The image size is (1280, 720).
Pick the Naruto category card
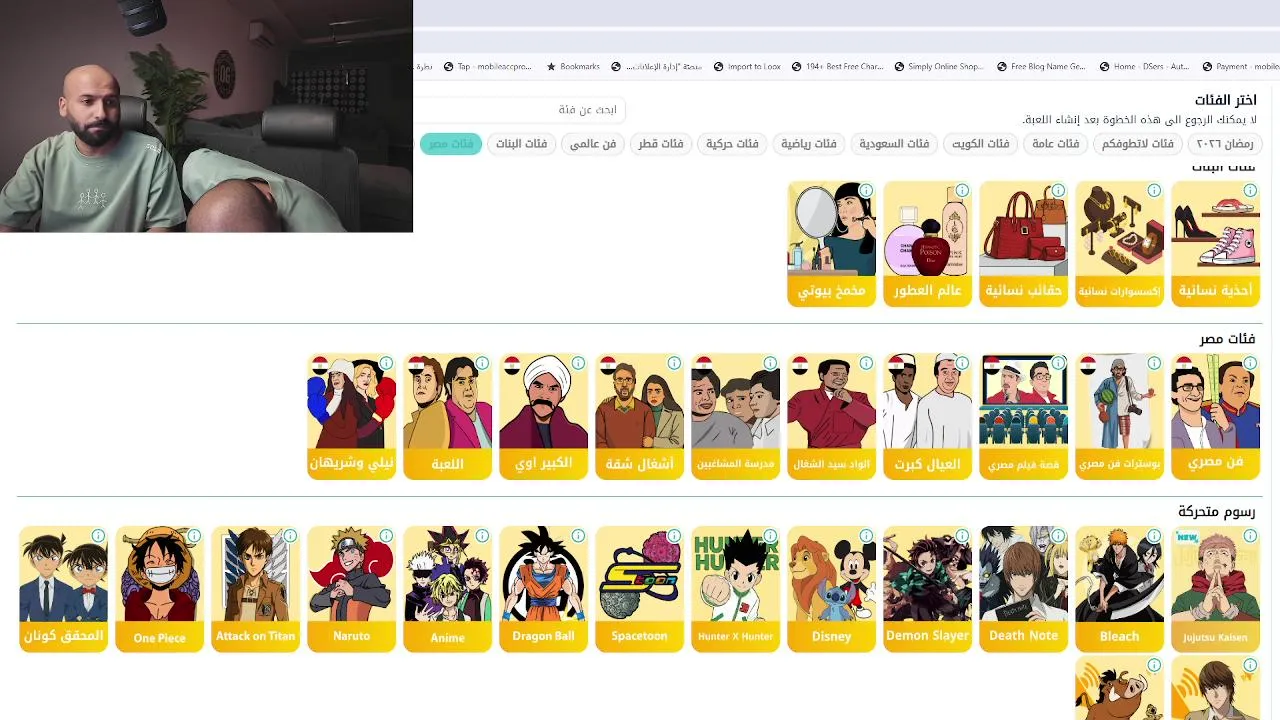351,589
